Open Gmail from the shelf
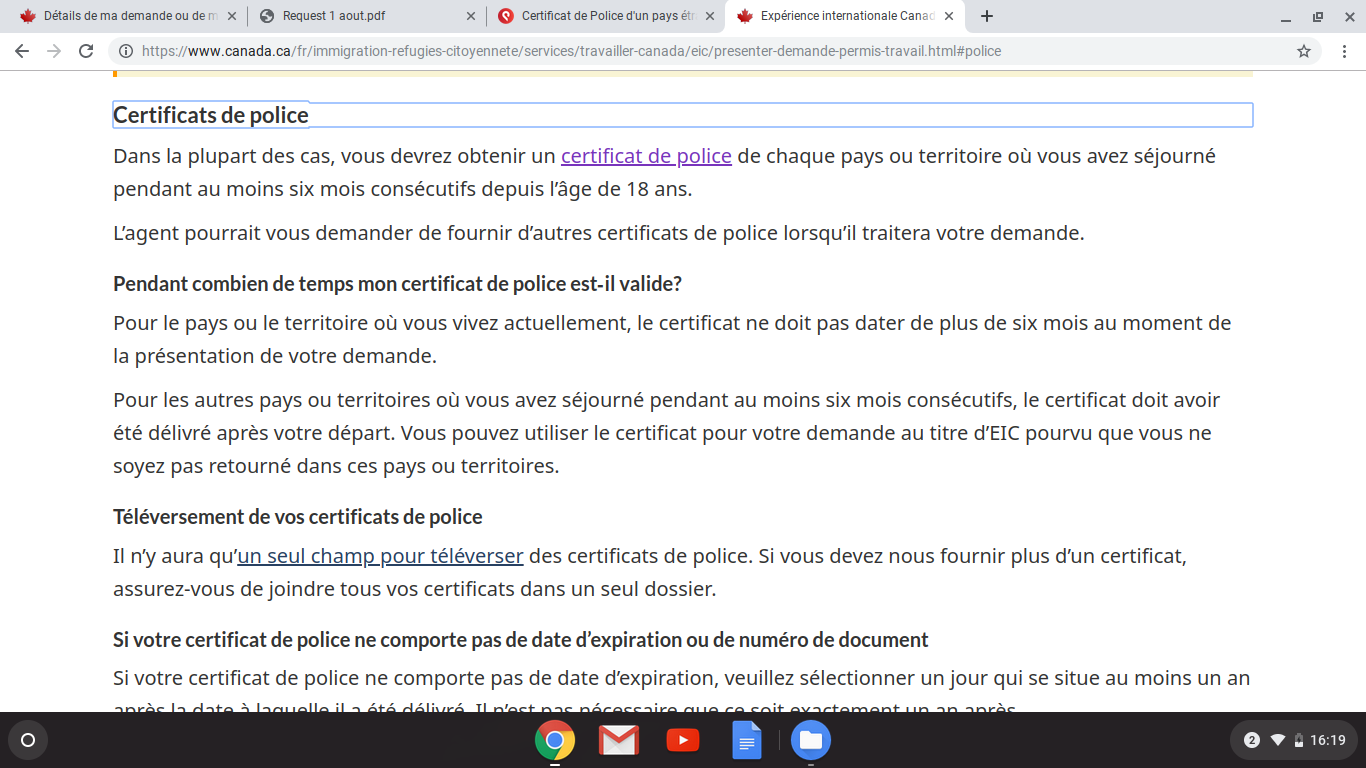1366x768 pixels. click(x=619, y=741)
